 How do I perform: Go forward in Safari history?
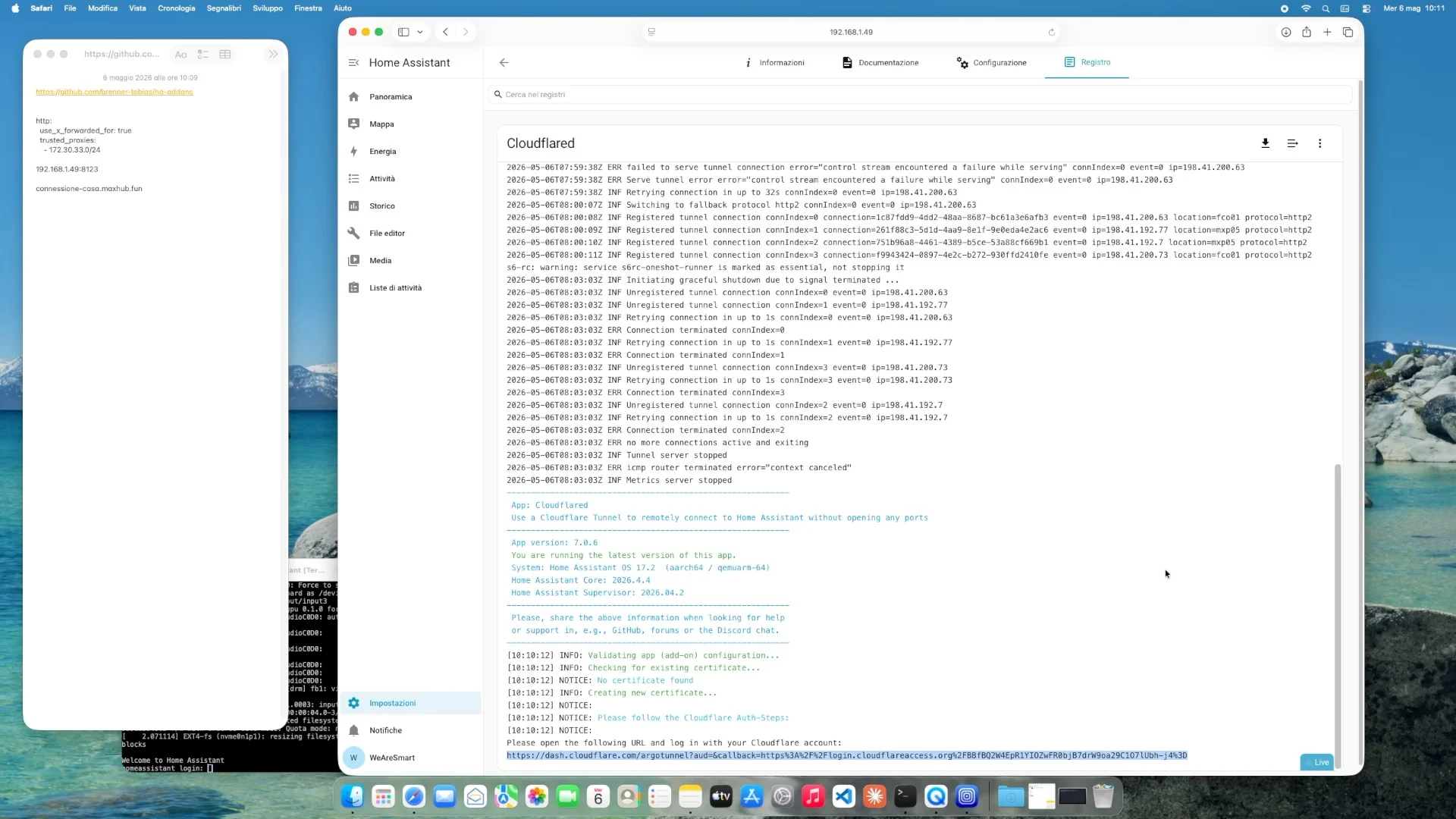466,32
